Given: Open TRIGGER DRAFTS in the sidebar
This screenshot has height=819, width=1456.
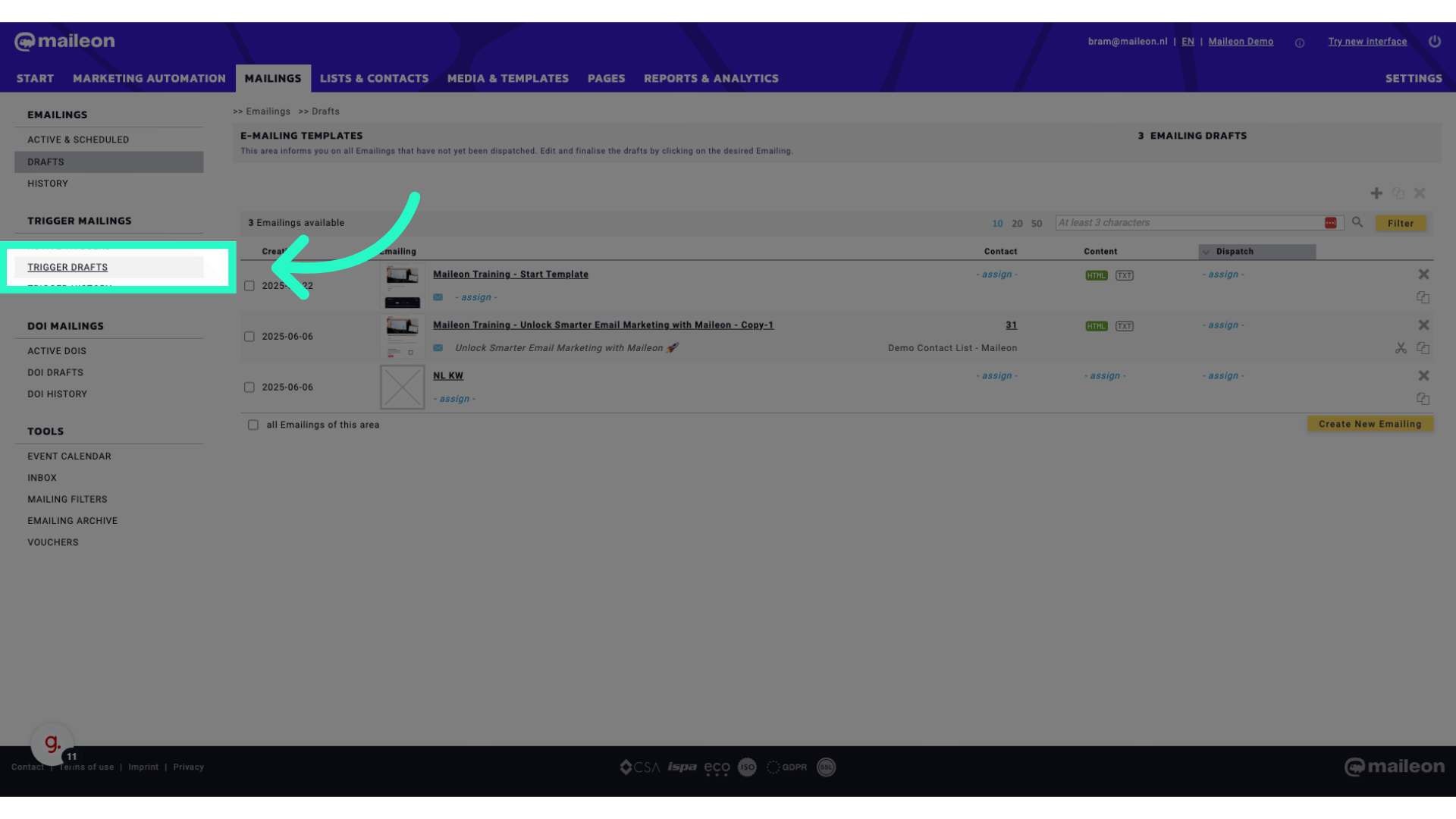Looking at the screenshot, I should [x=67, y=268].
